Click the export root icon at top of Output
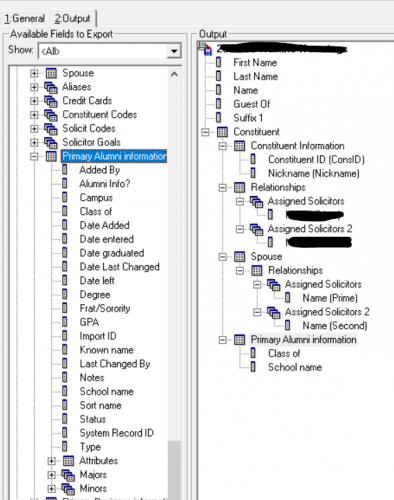This screenshot has height=500, width=394. tap(206, 49)
